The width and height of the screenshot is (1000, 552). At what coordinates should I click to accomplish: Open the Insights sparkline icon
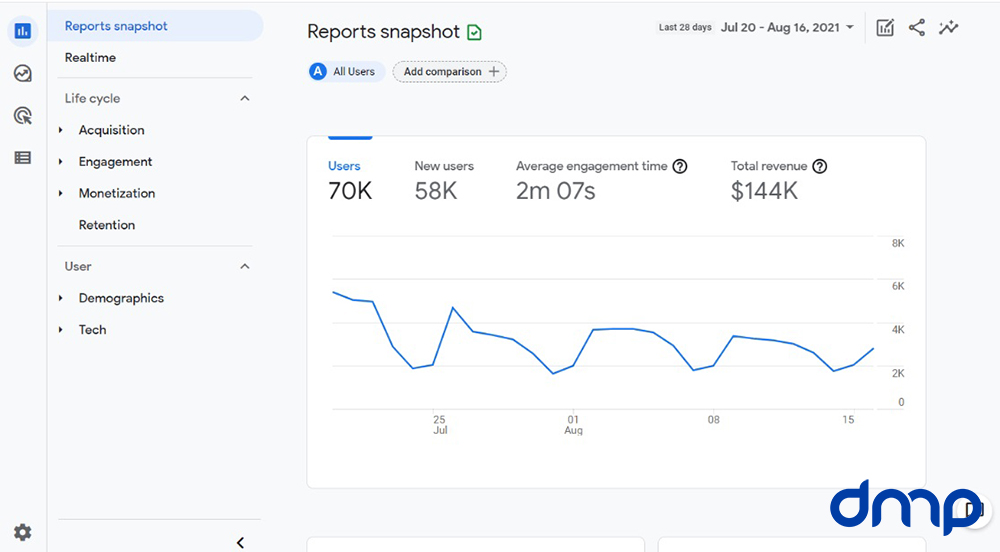949,28
